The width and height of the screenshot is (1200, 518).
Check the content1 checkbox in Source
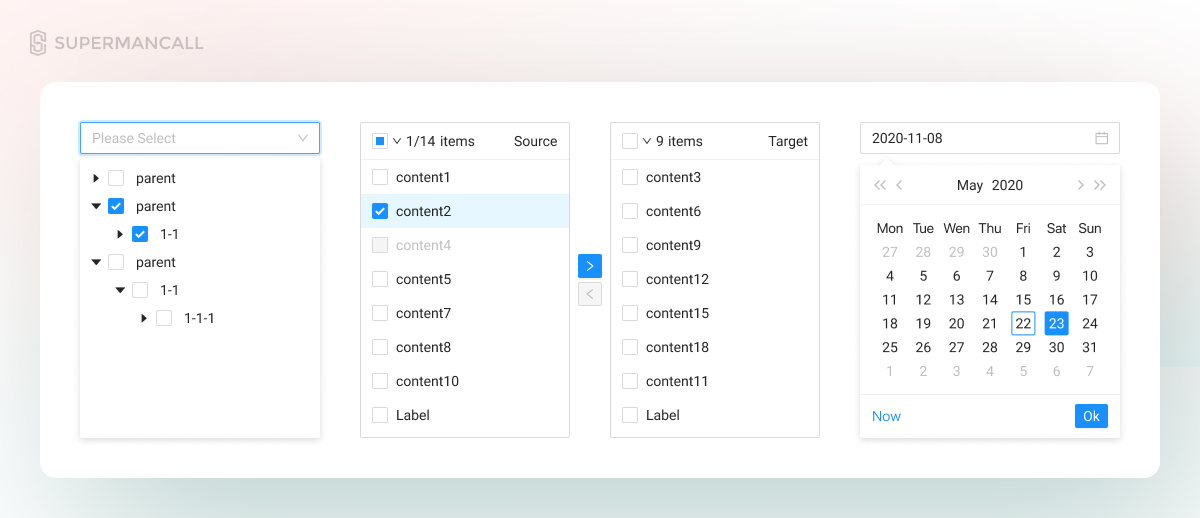(380, 177)
